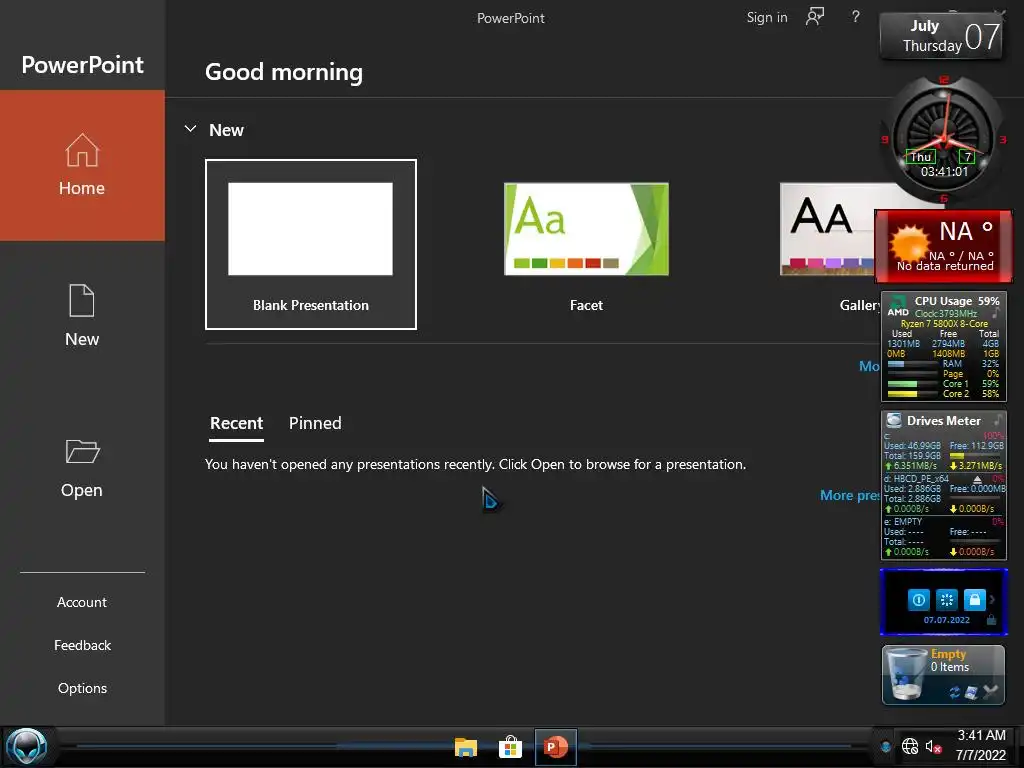Click the power button in the control gadget
The image size is (1024, 768).
click(x=918, y=599)
